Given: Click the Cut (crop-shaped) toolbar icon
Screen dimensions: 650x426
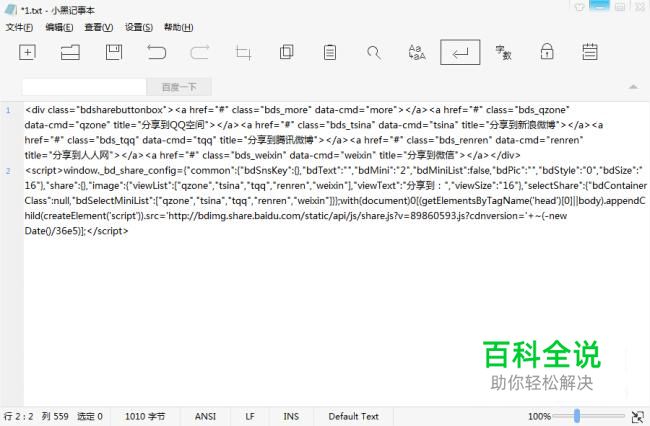Looking at the screenshot, I should coord(243,53).
